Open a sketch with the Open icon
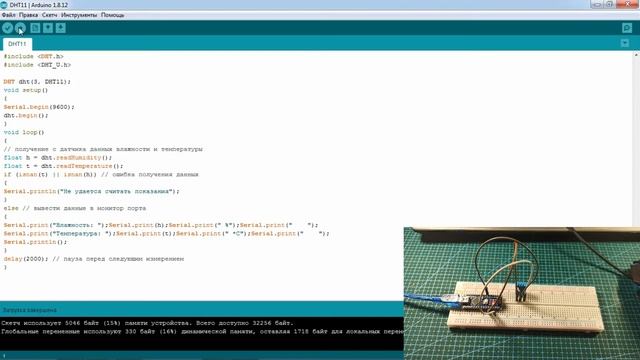640x360 pixels. pos(48,28)
